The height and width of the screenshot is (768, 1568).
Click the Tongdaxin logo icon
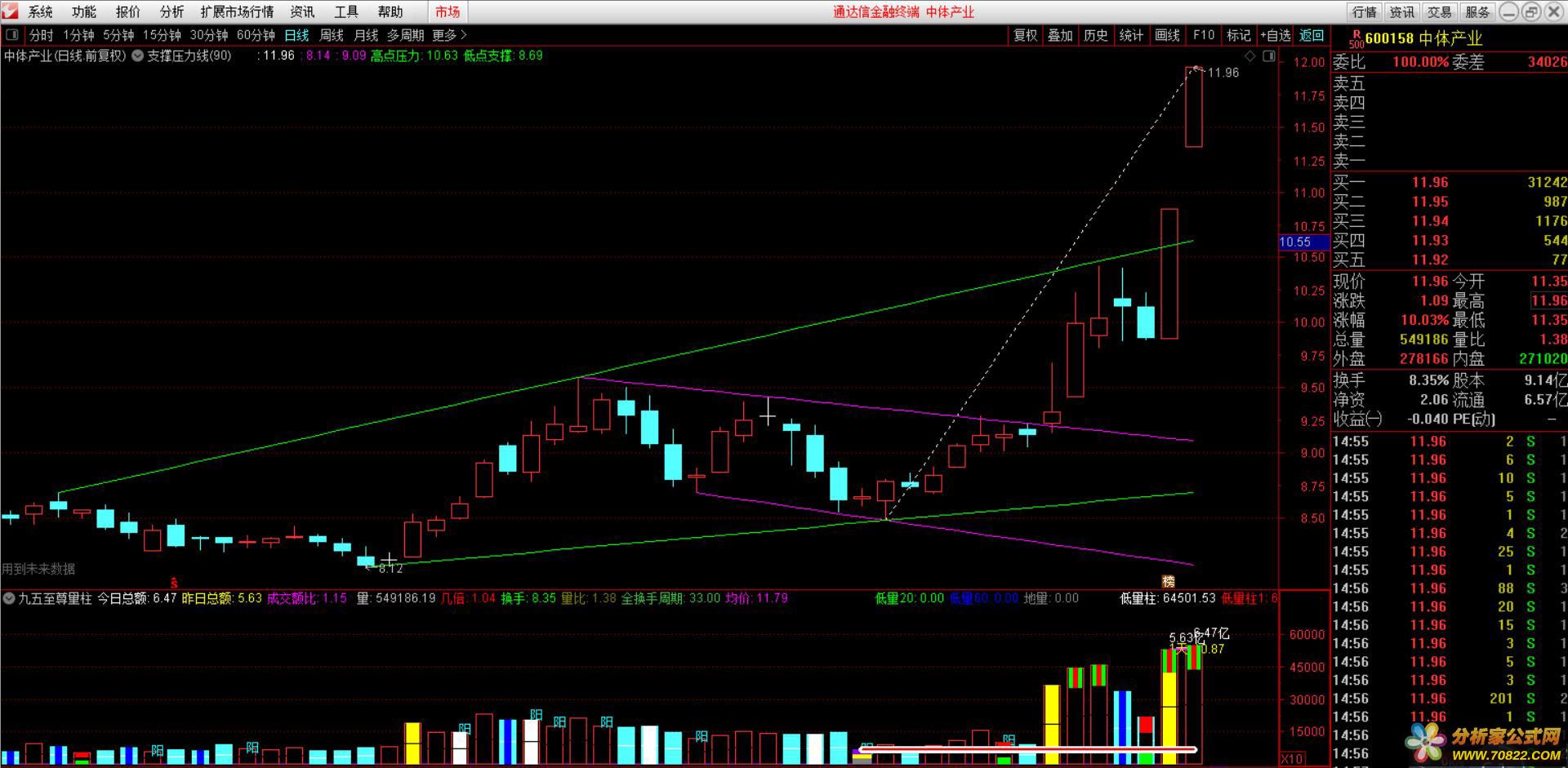coord(9,11)
